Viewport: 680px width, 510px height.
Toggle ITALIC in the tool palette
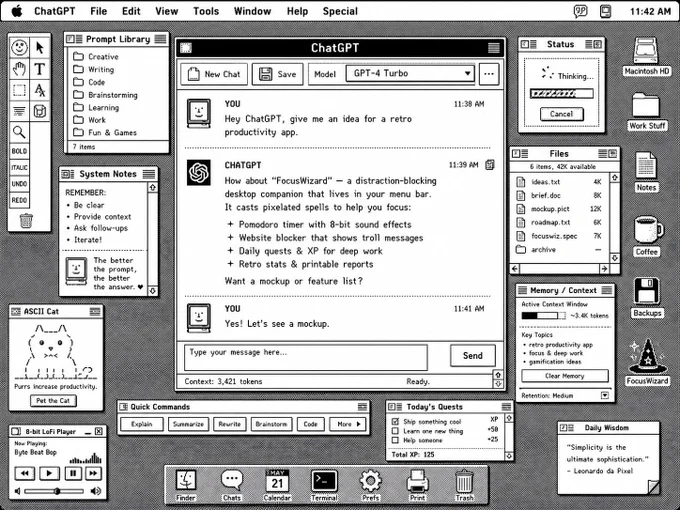(x=19, y=167)
